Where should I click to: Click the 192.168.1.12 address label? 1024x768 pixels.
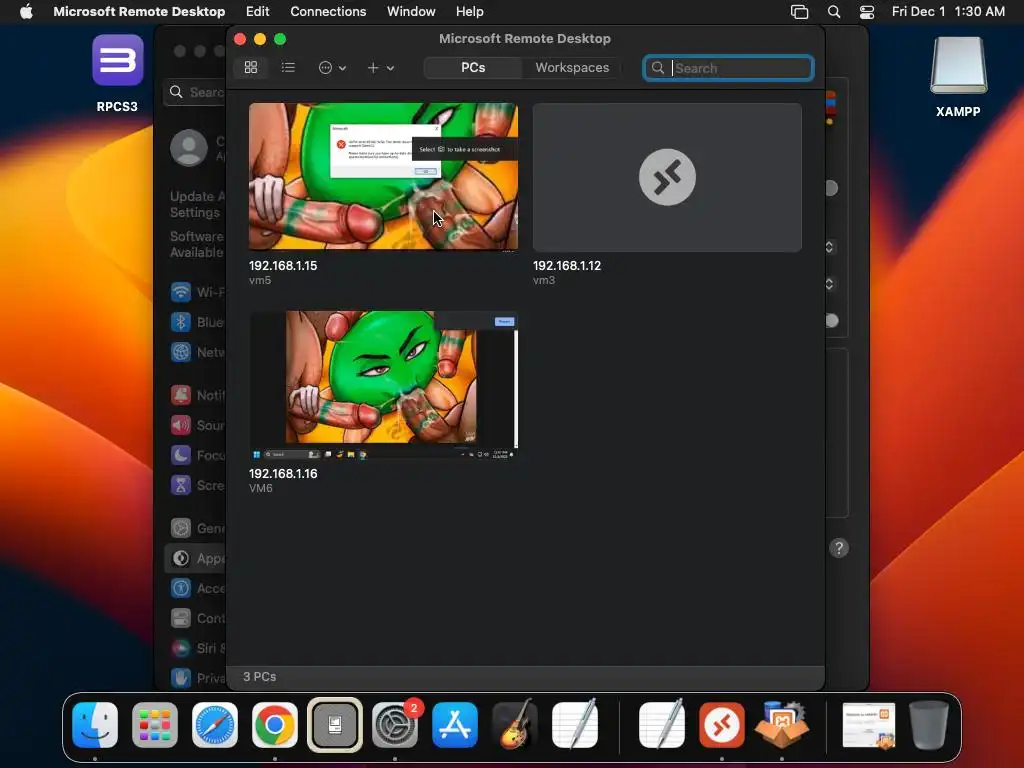tap(567, 266)
